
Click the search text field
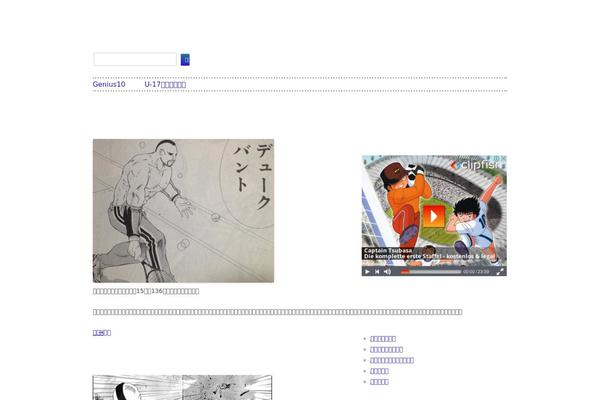[x=135, y=59]
